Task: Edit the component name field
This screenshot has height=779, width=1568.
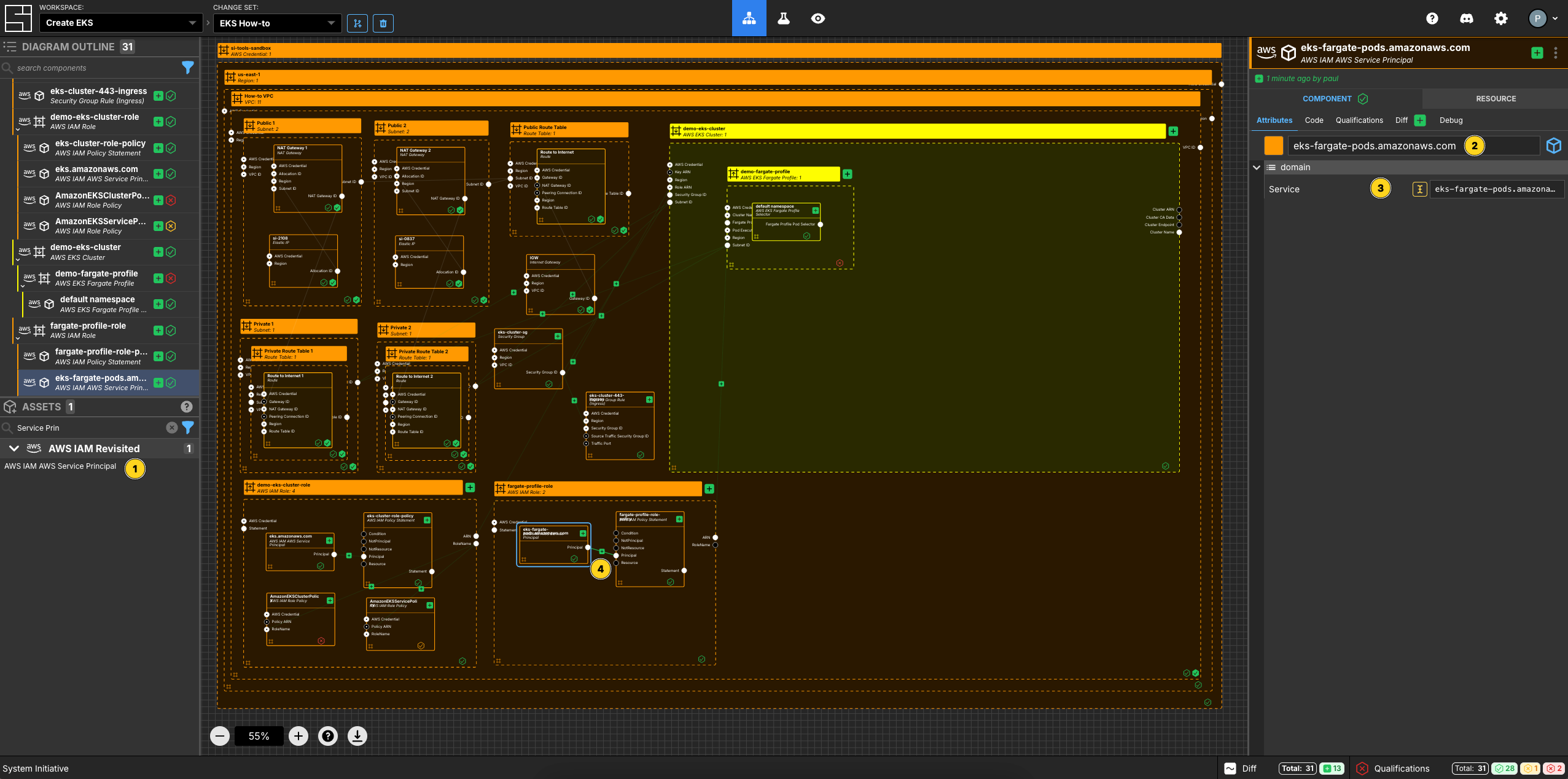Action: tap(1413, 146)
